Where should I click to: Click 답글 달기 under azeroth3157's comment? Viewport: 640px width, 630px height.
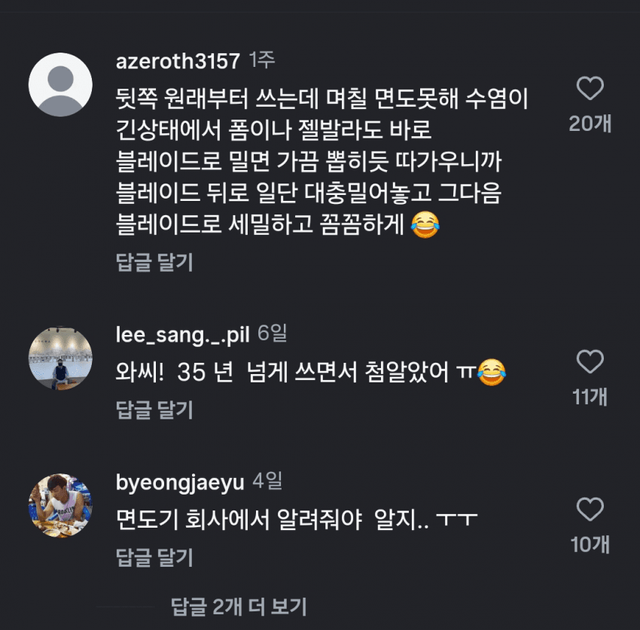click(155, 263)
